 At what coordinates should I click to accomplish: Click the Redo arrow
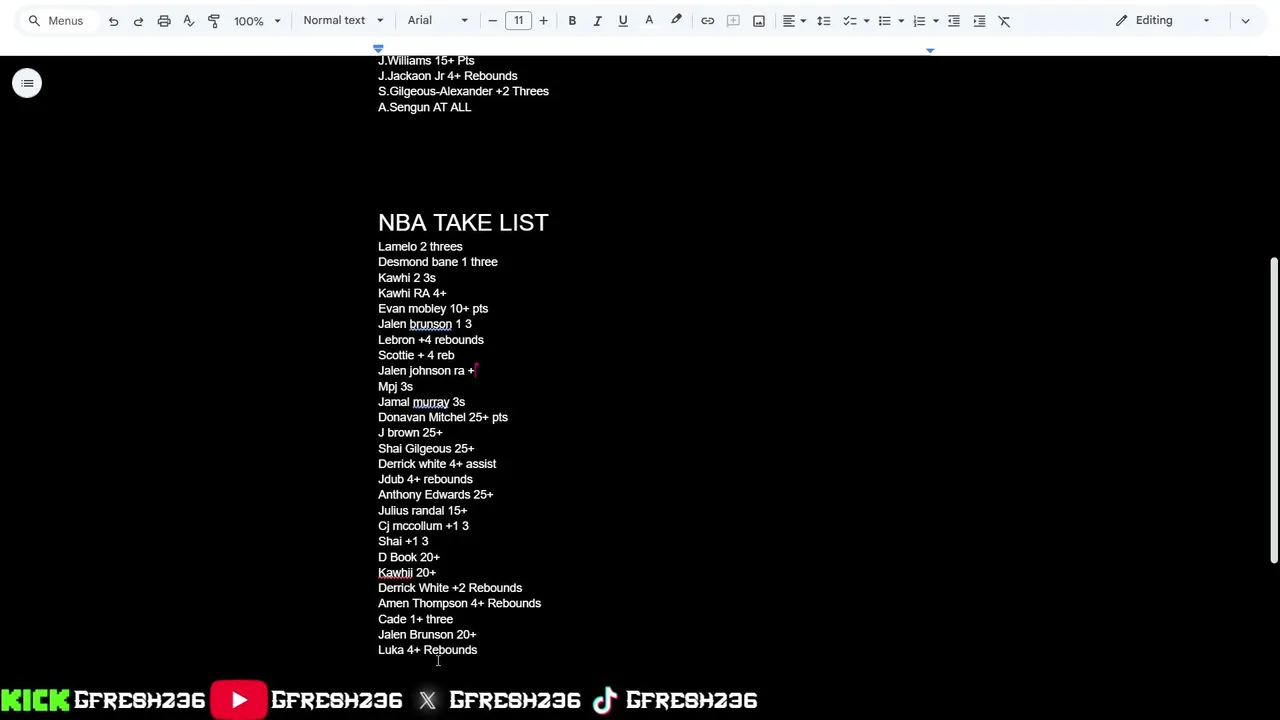[x=138, y=21]
